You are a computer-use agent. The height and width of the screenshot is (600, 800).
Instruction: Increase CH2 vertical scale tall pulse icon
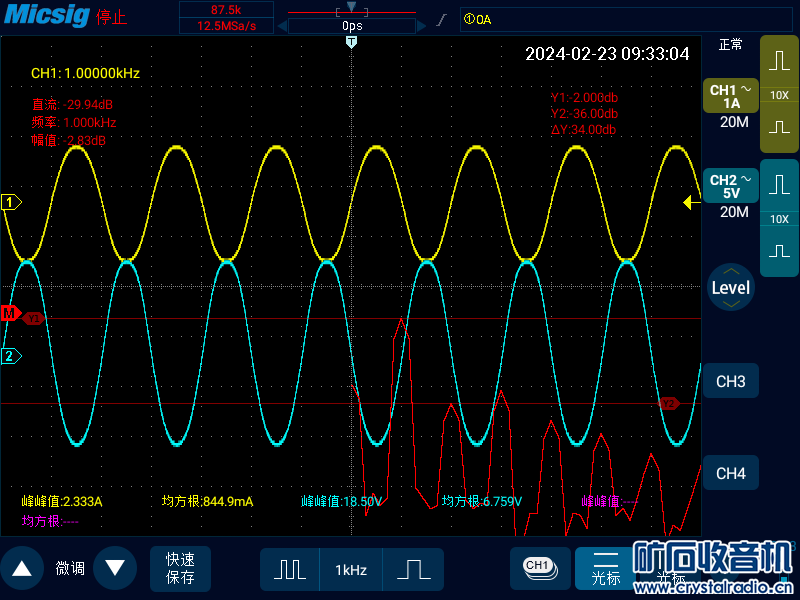(x=779, y=185)
